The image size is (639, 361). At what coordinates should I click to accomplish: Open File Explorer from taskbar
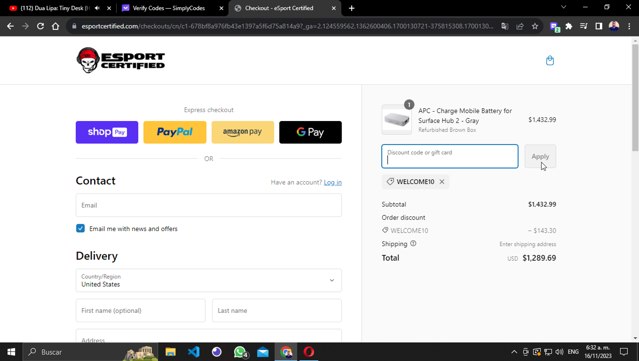170,352
